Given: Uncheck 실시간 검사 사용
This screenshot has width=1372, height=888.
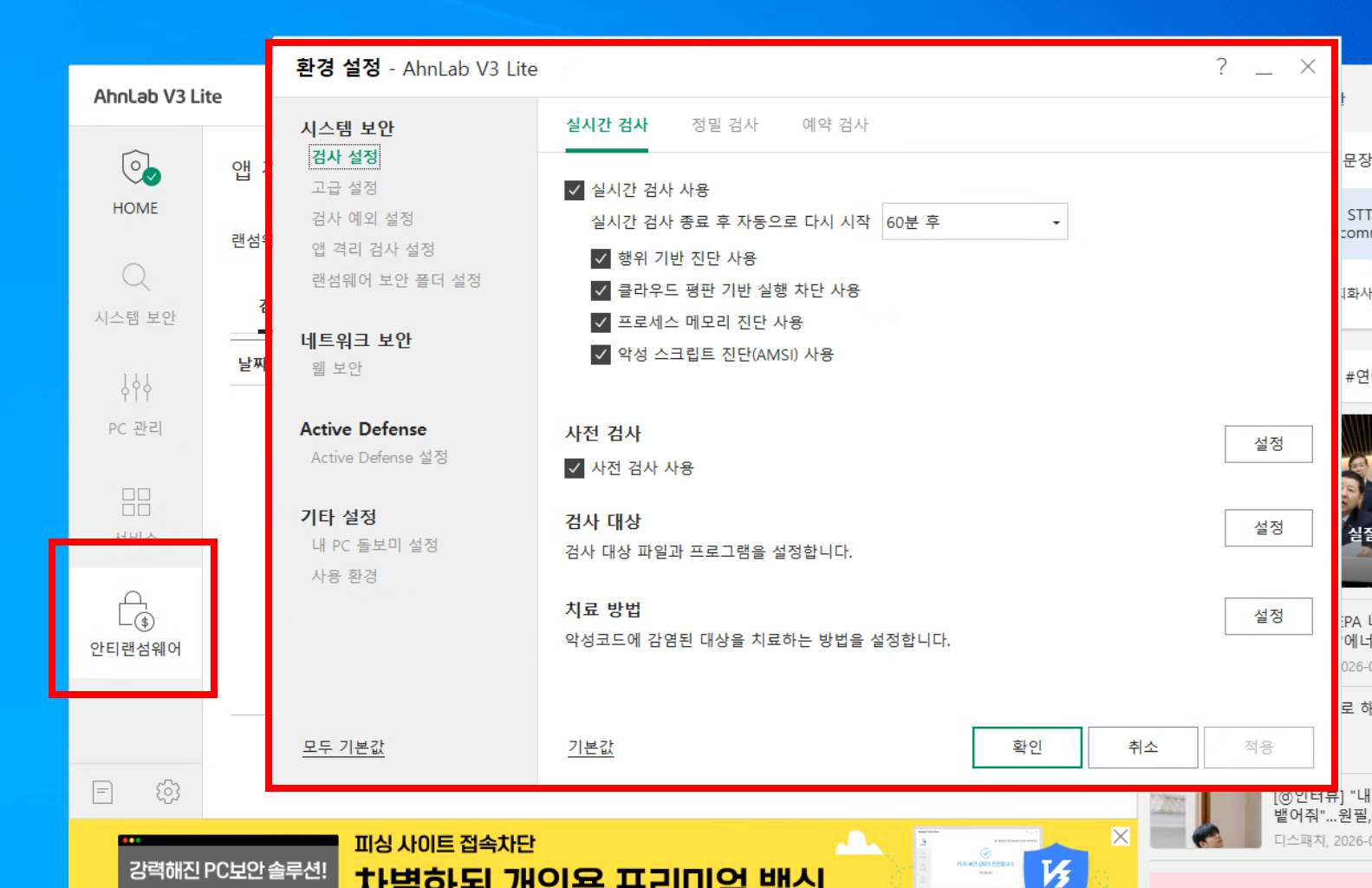Looking at the screenshot, I should (x=574, y=190).
